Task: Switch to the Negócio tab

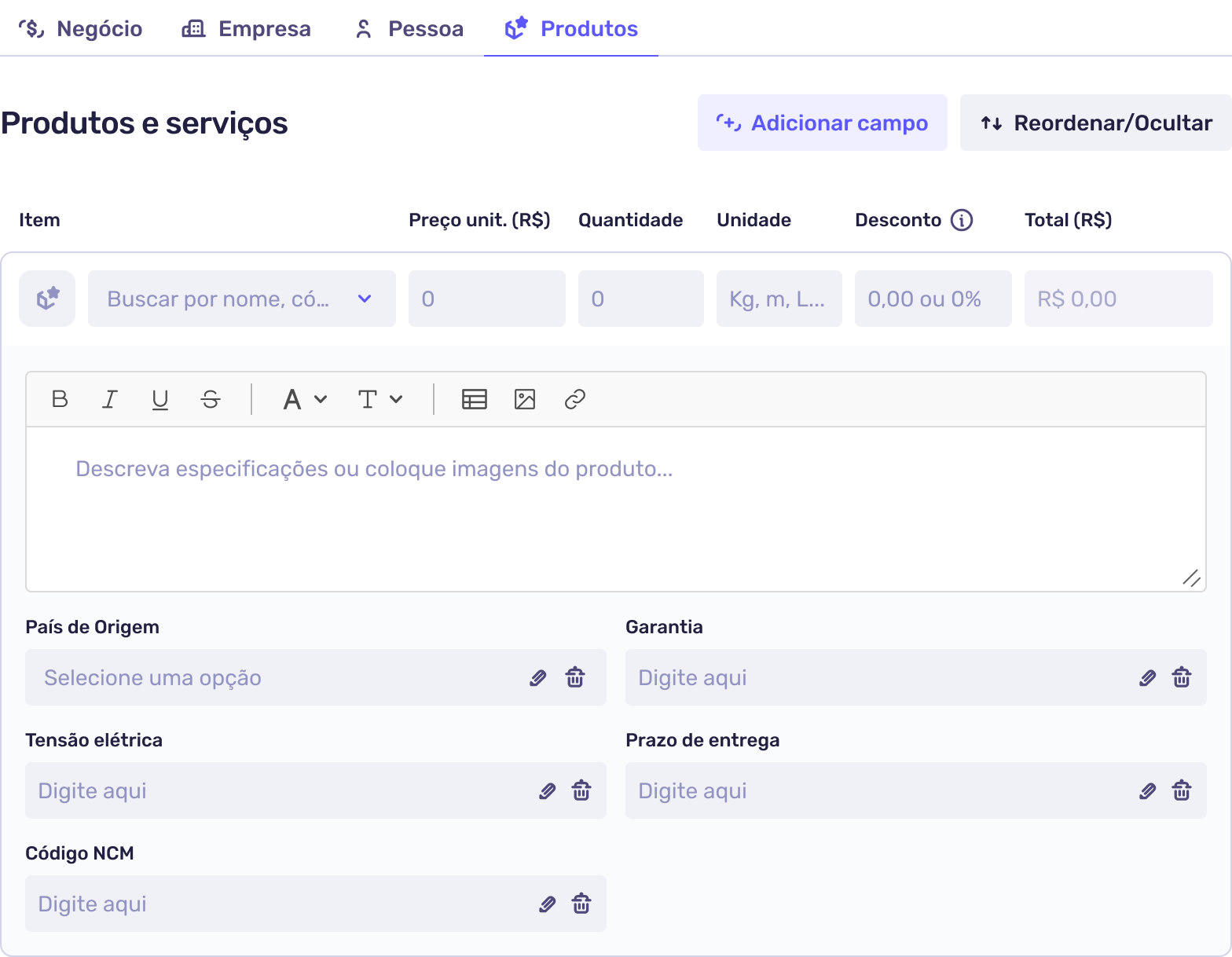Action: [x=80, y=29]
